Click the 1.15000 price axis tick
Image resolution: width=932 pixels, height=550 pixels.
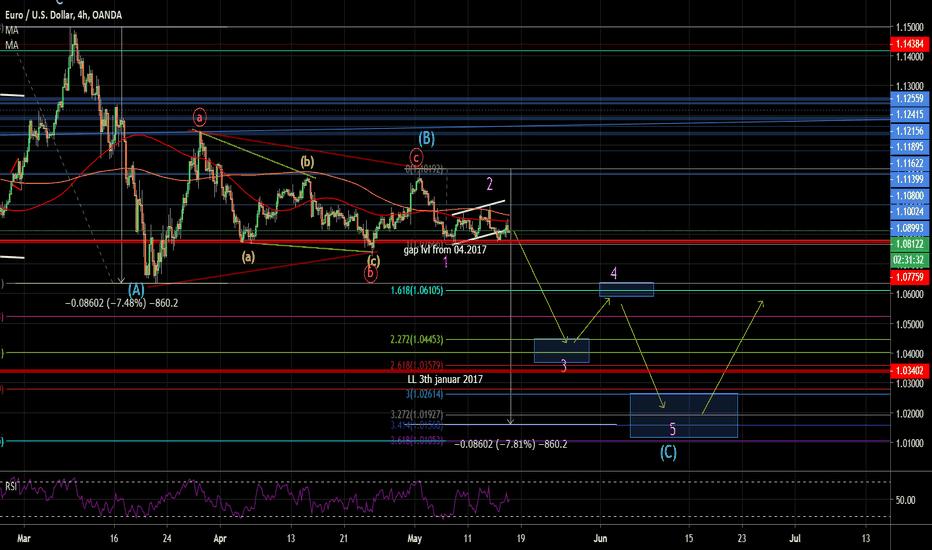[909, 27]
